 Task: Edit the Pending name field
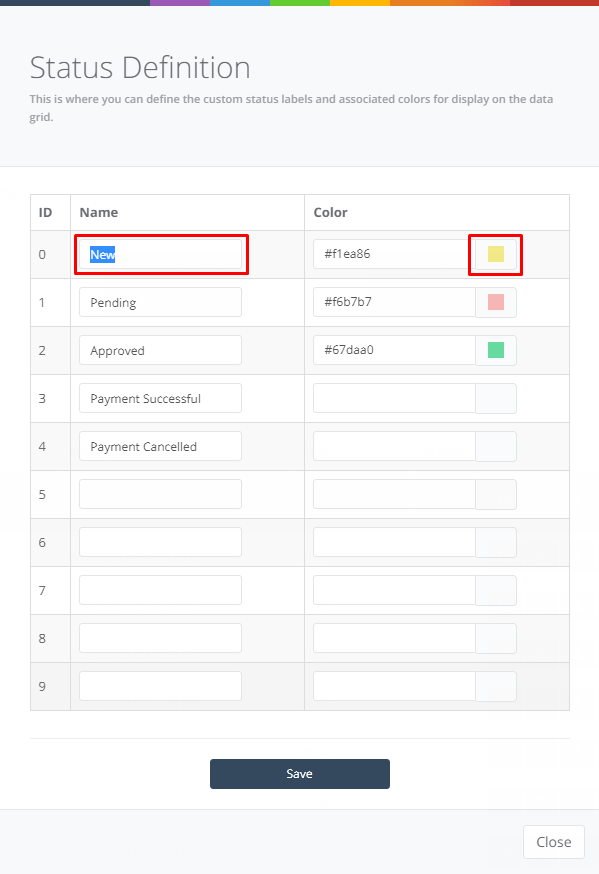click(160, 302)
